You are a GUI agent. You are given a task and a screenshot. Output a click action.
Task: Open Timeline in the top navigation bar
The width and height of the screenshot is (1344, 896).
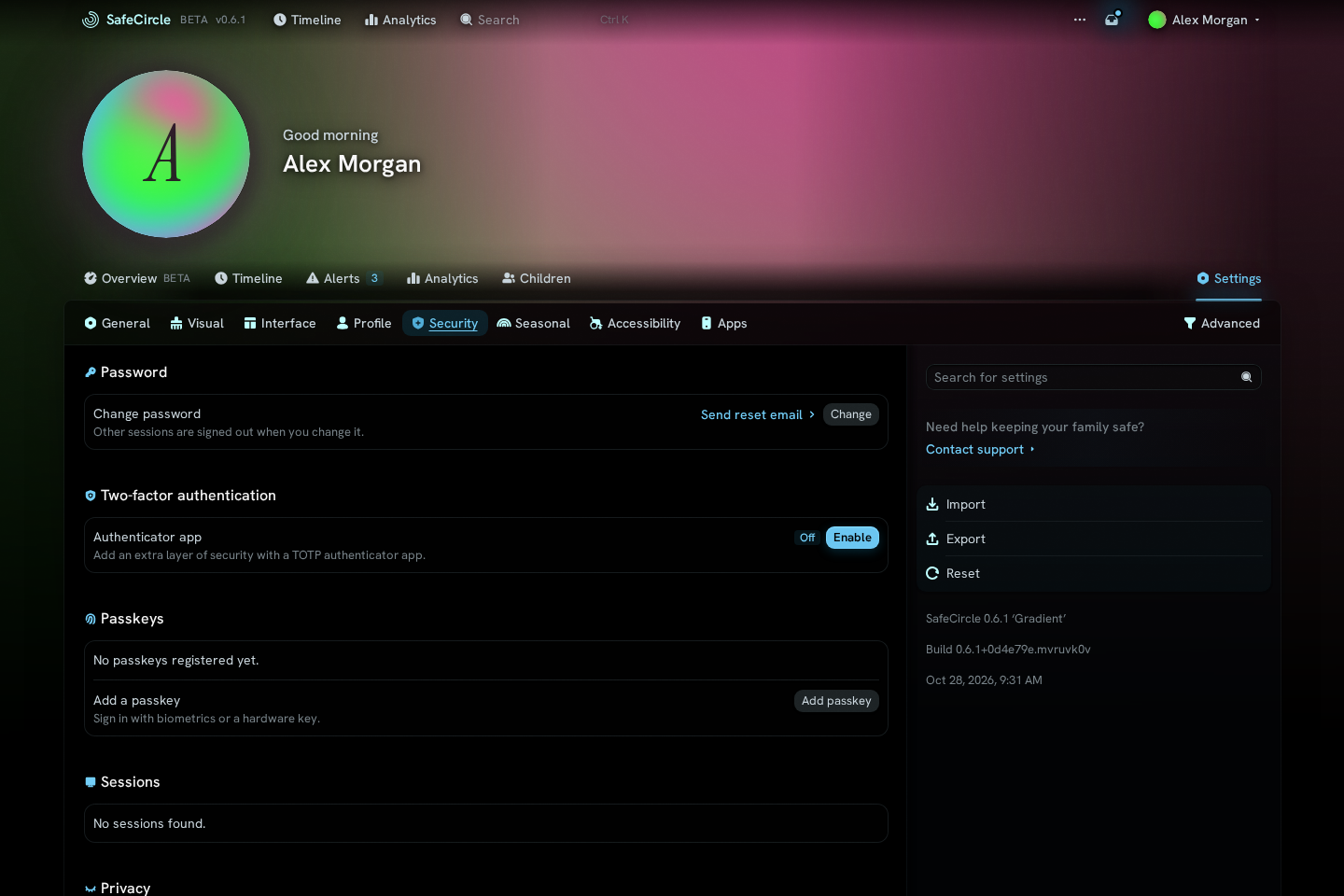(x=307, y=20)
